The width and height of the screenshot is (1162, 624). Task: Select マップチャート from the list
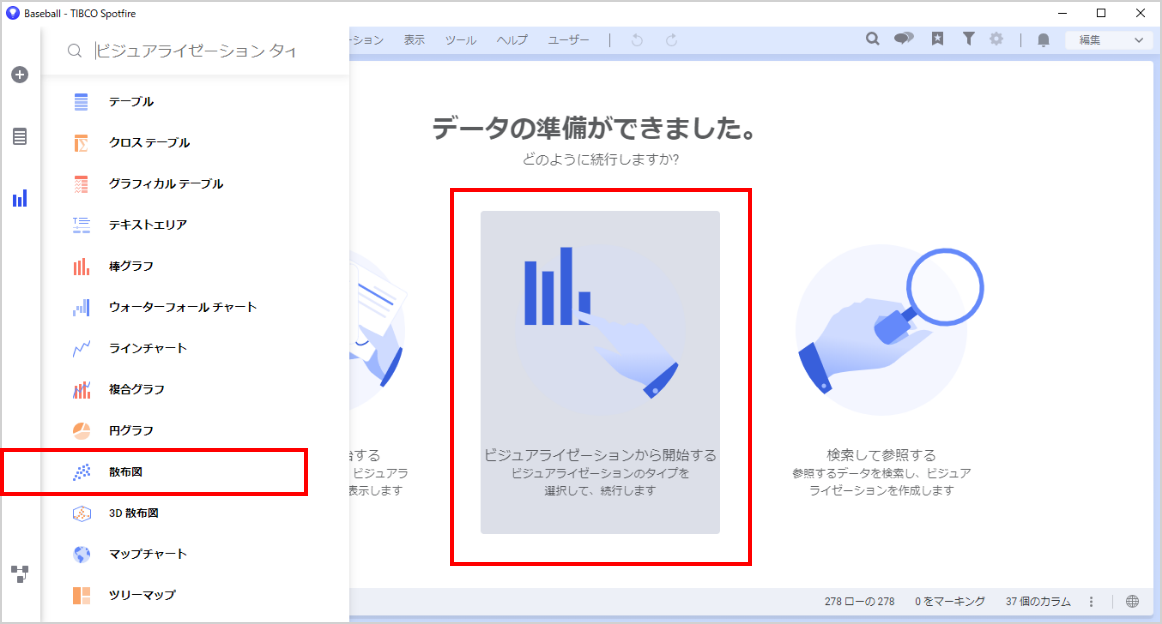(x=148, y=554)
